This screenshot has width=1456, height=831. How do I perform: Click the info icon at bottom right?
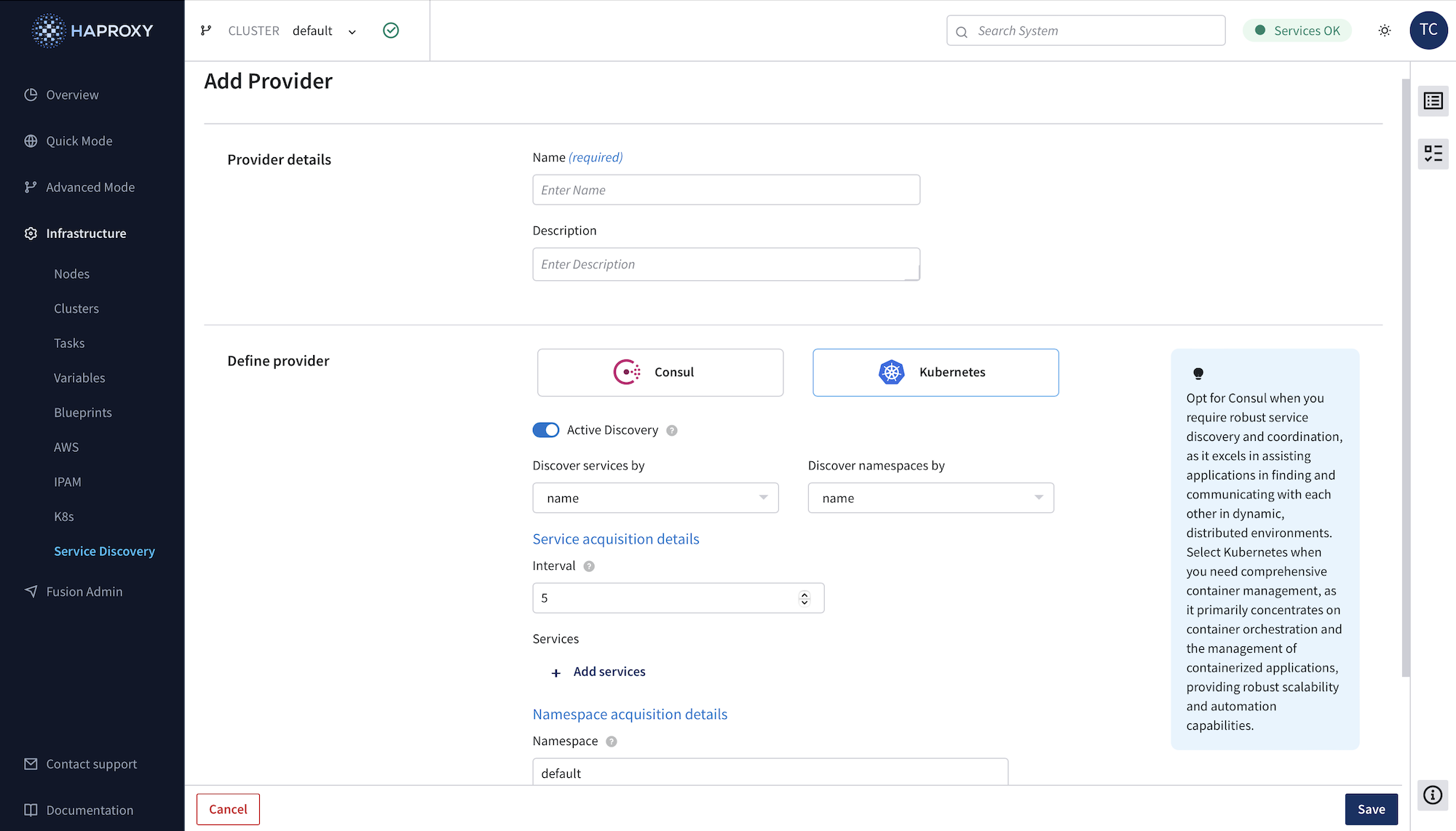(1433, 795)
